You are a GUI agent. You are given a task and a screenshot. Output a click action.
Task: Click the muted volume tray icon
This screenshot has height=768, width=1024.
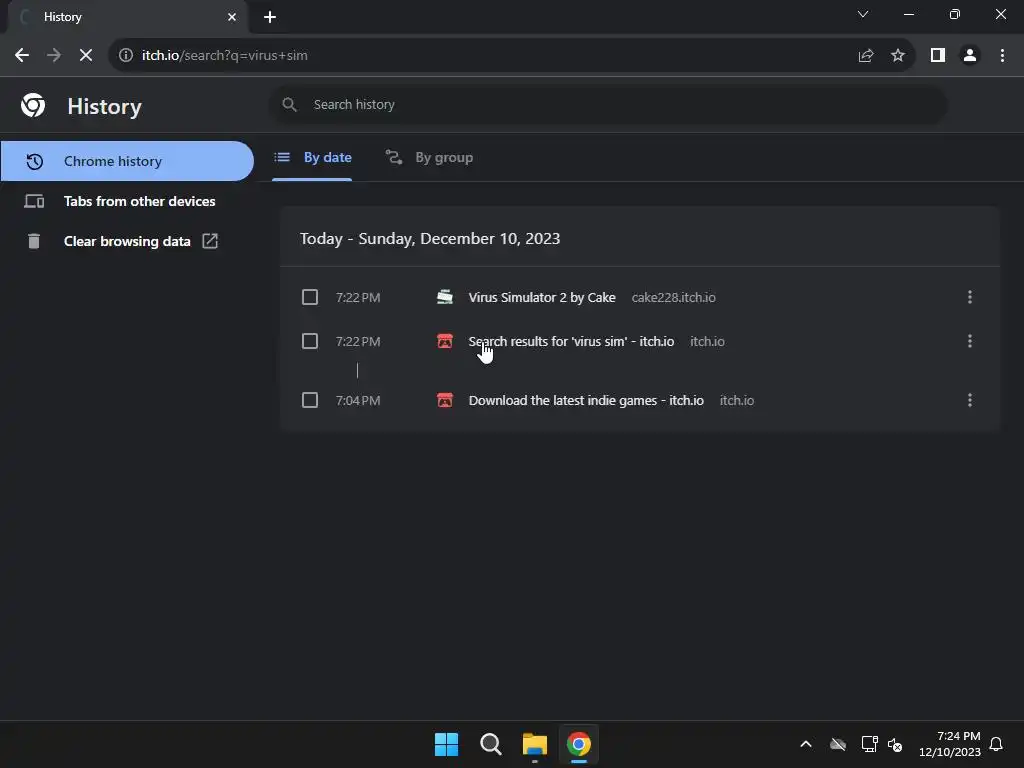coord(895,744)
